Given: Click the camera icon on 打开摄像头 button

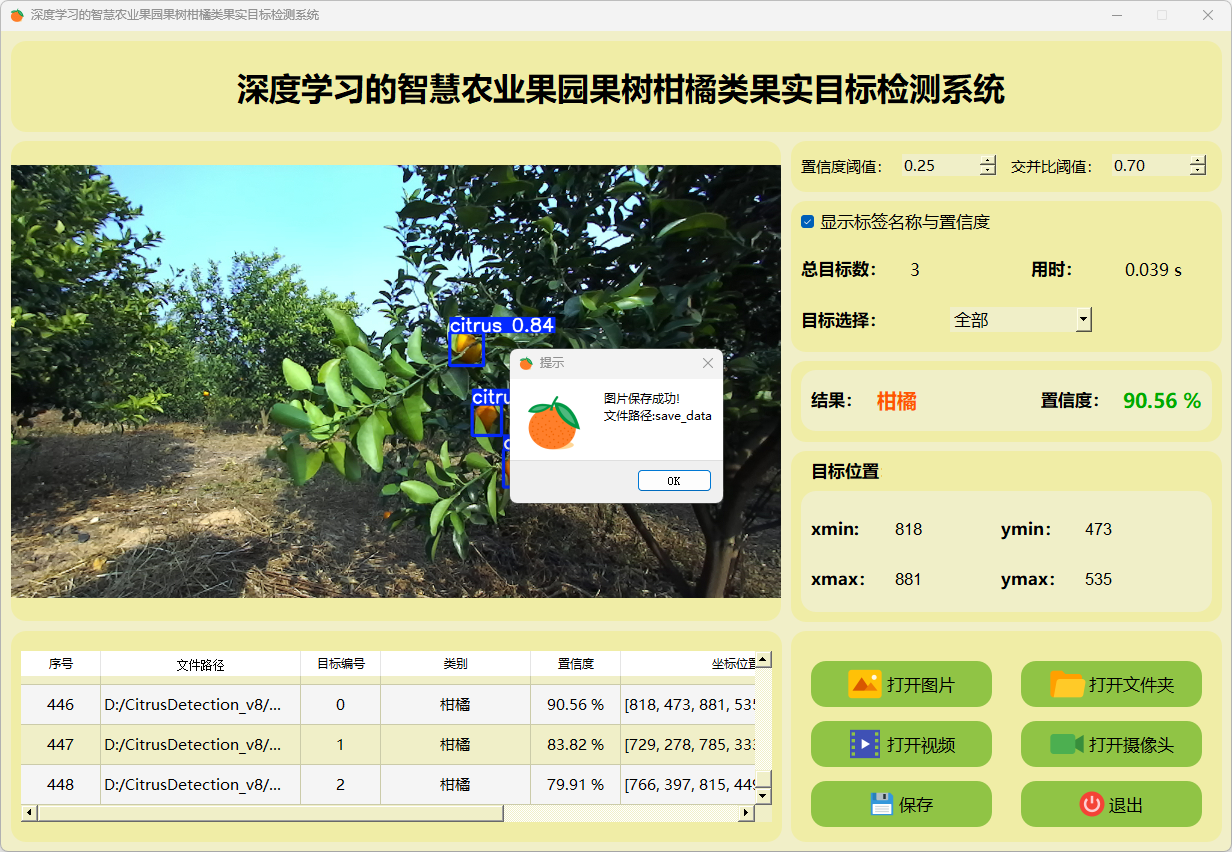Looking at the screenshot, I should tap(1067, 744).
